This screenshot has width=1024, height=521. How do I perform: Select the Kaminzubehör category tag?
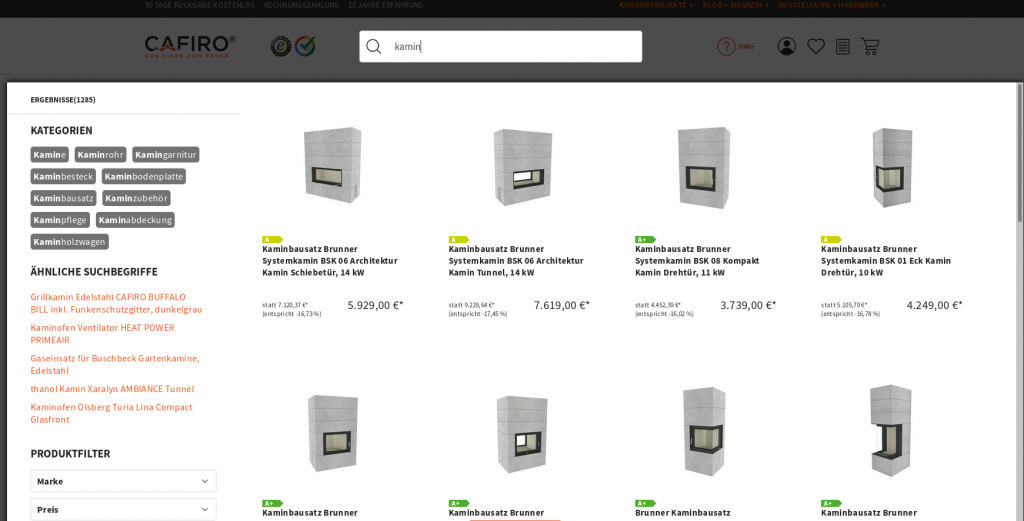136,198
